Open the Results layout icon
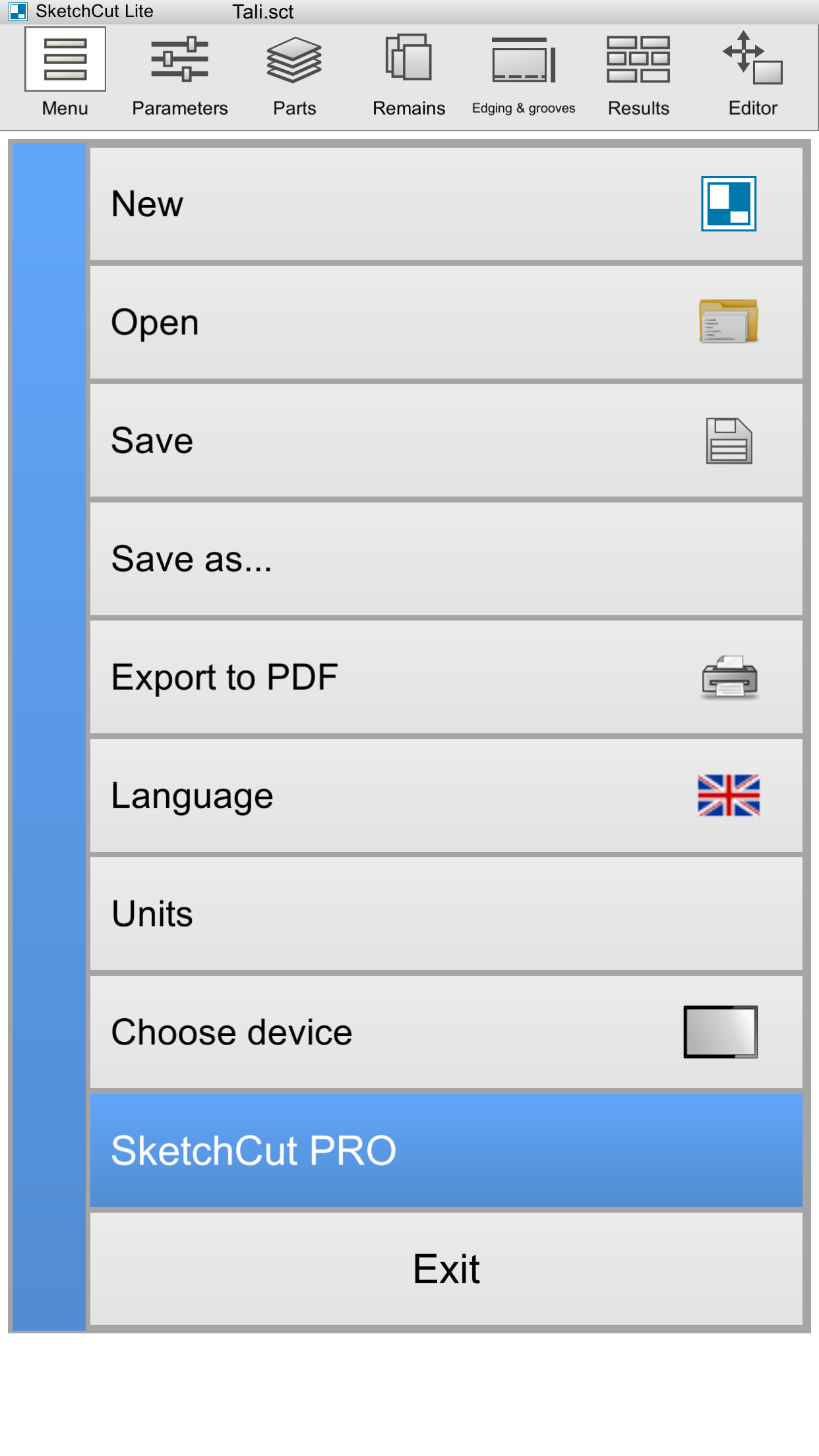The width and height of the screenshot is (819, 1456). tap(638, 59)
